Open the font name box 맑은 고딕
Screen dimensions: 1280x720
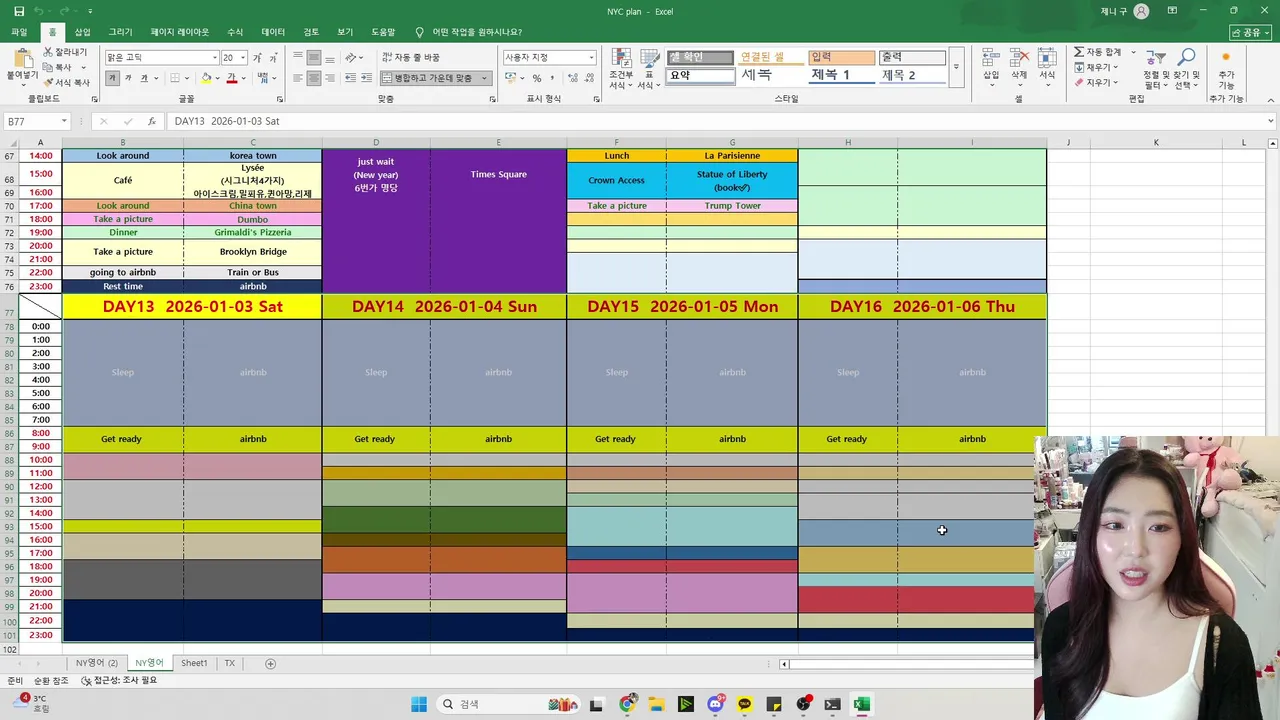[161, 58]
